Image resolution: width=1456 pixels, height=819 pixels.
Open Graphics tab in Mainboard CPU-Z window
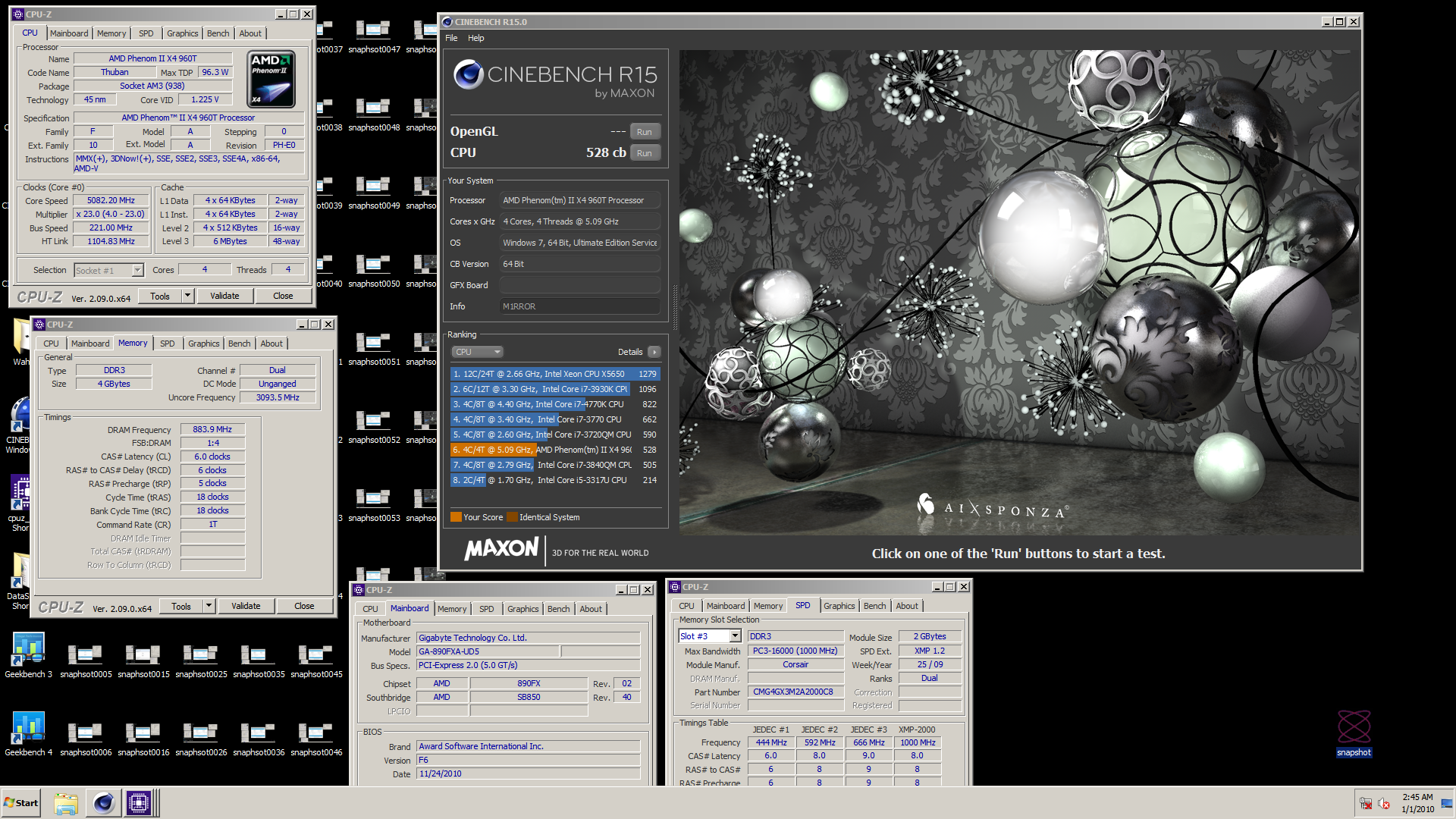point(522,609)
